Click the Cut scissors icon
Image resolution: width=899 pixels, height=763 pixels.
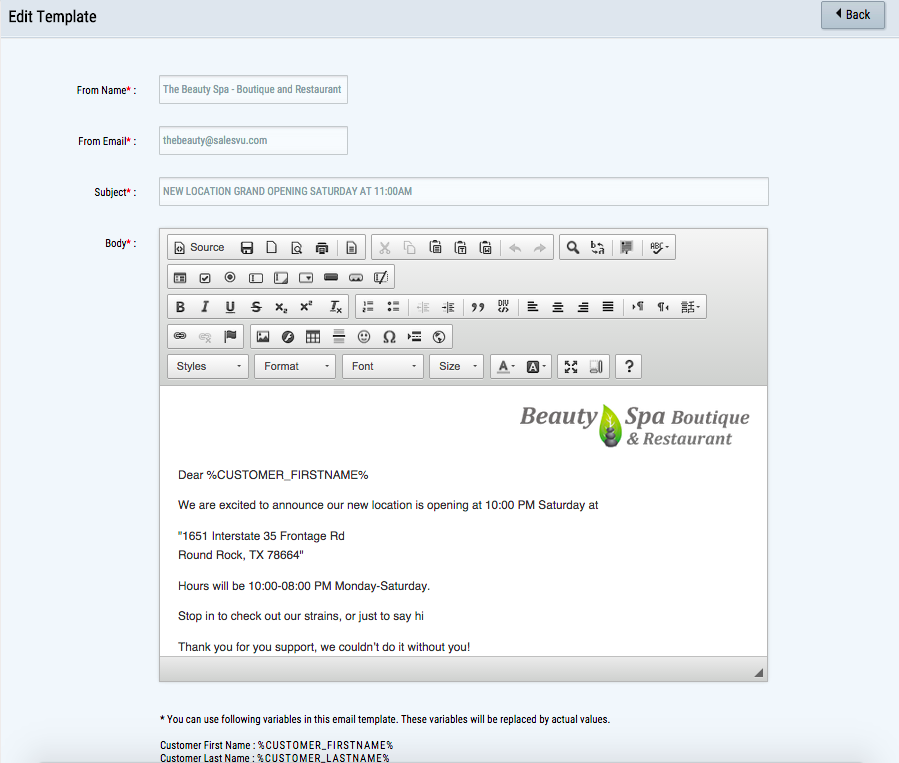tap(385, 248)
